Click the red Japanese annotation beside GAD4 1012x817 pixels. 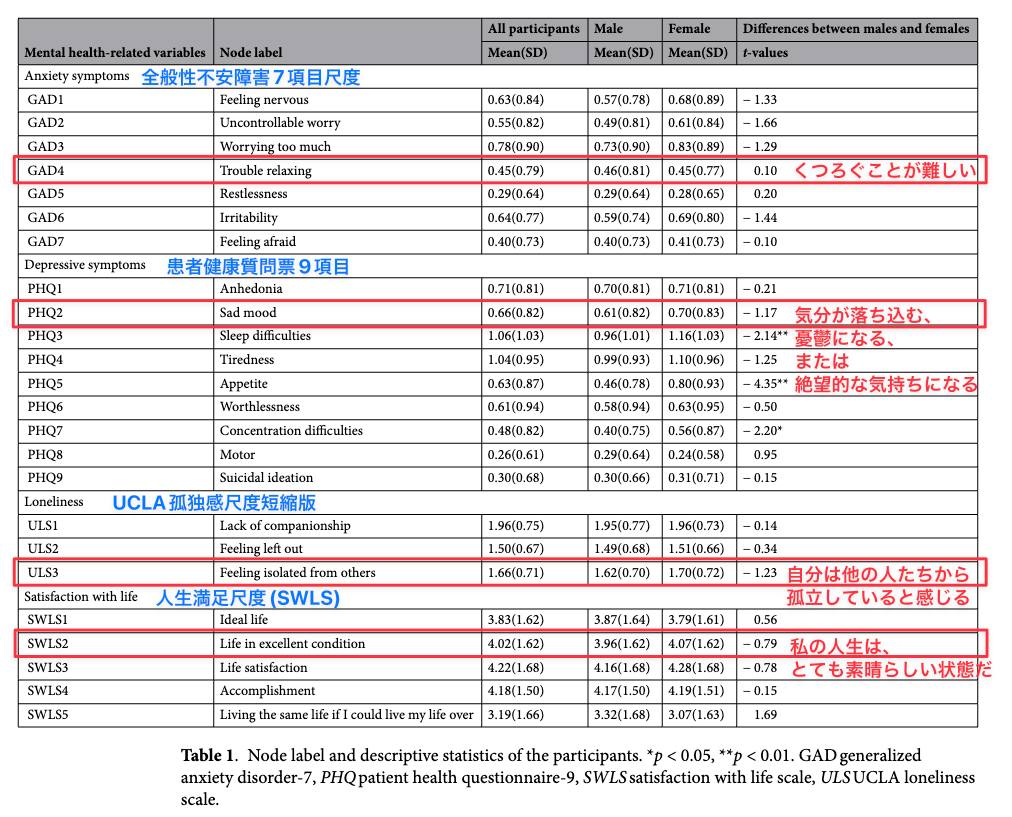[x=884, y=170]
